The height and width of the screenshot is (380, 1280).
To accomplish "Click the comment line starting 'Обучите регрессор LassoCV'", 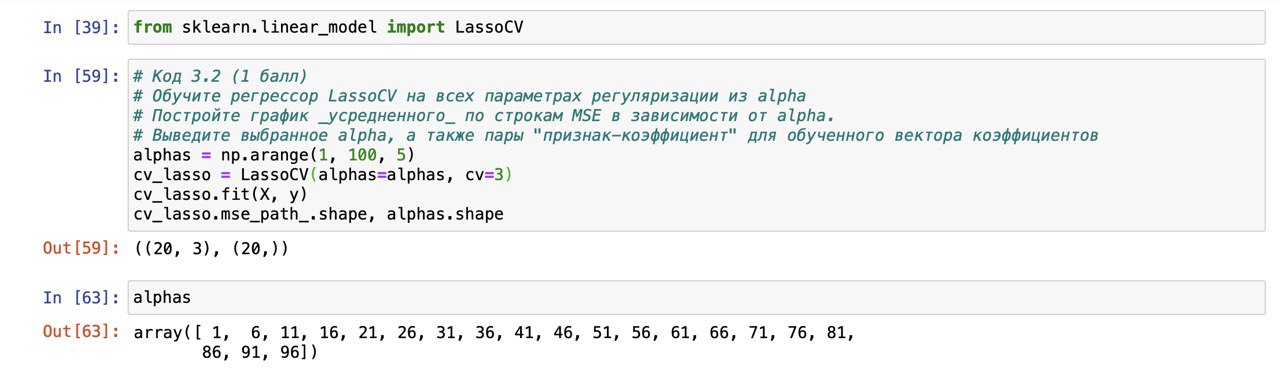I will [469, 96].
